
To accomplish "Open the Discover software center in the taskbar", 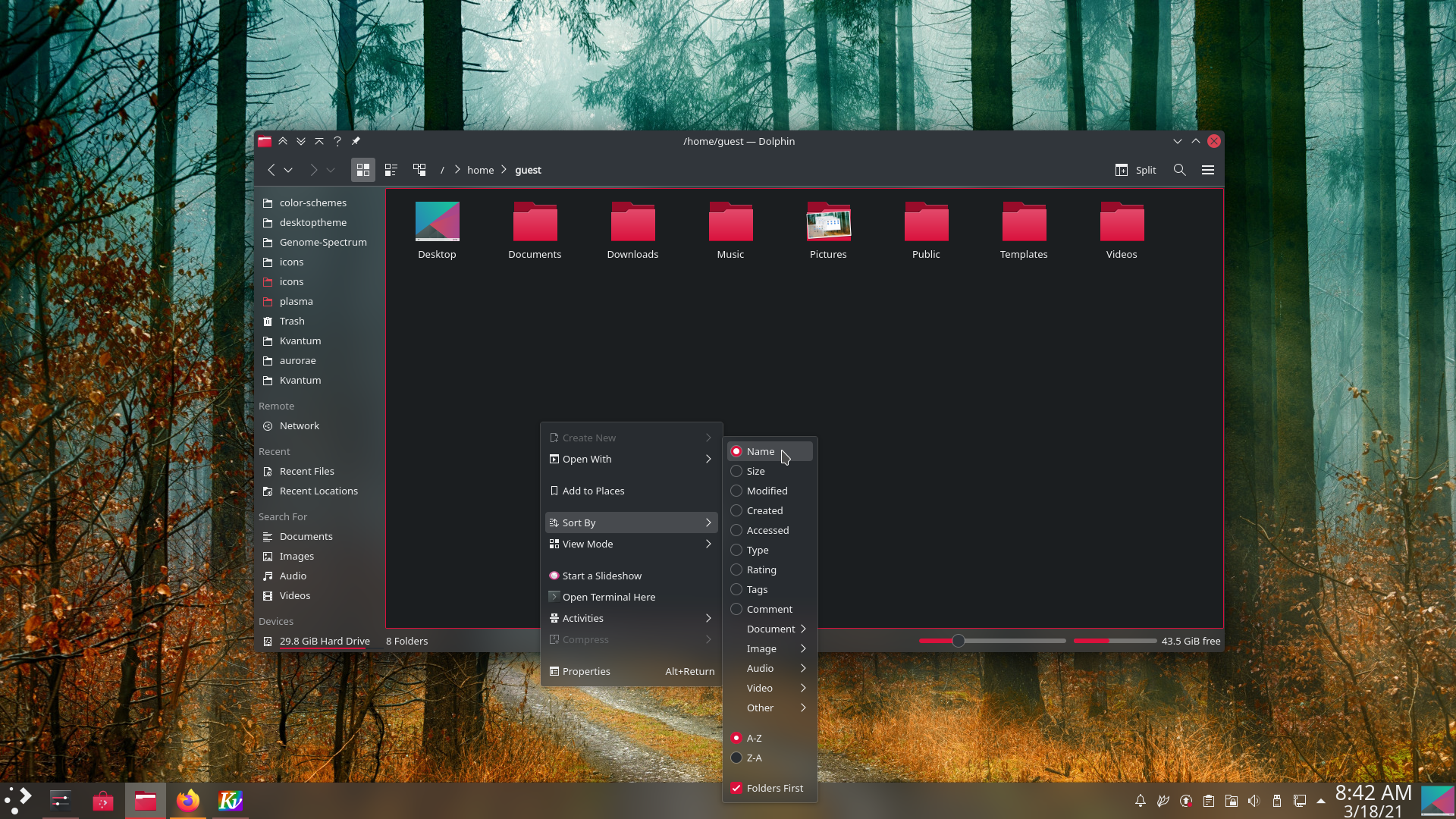I will (103, 801).
